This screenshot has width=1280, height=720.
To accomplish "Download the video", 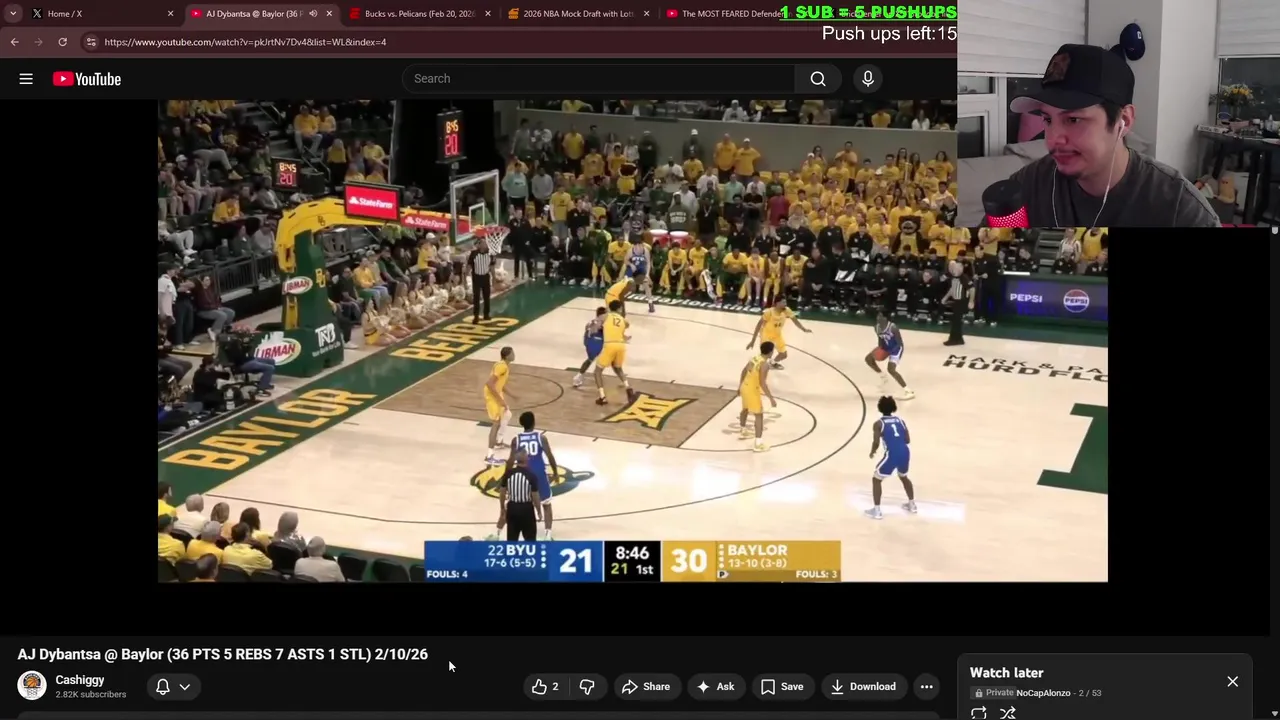I will (x=863, y=687).
